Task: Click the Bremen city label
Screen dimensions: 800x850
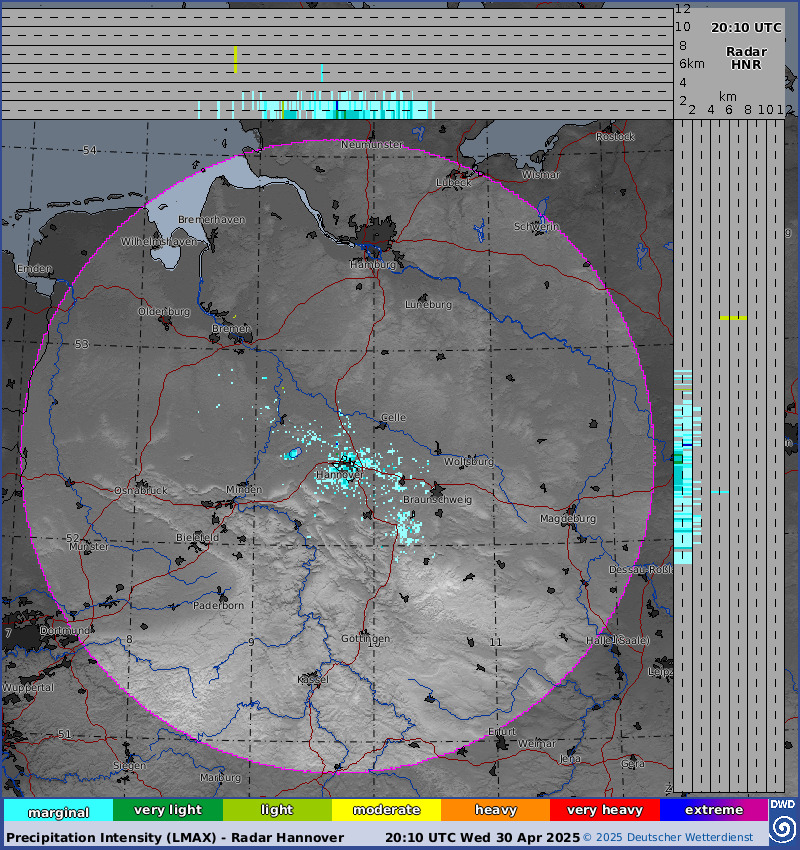Action: coord(231,329)
